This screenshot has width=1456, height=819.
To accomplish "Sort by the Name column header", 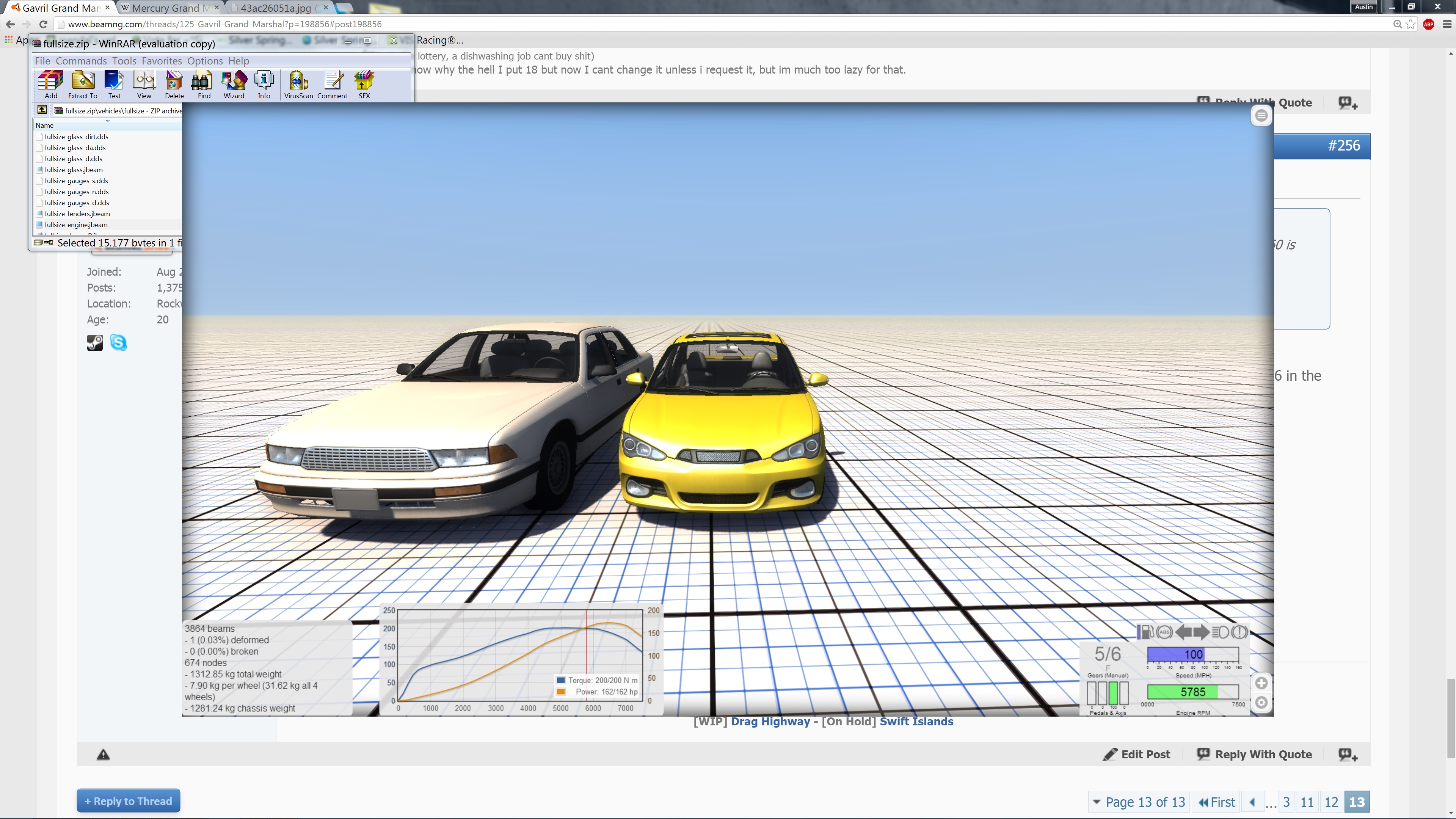I will (x=107, y=125).
